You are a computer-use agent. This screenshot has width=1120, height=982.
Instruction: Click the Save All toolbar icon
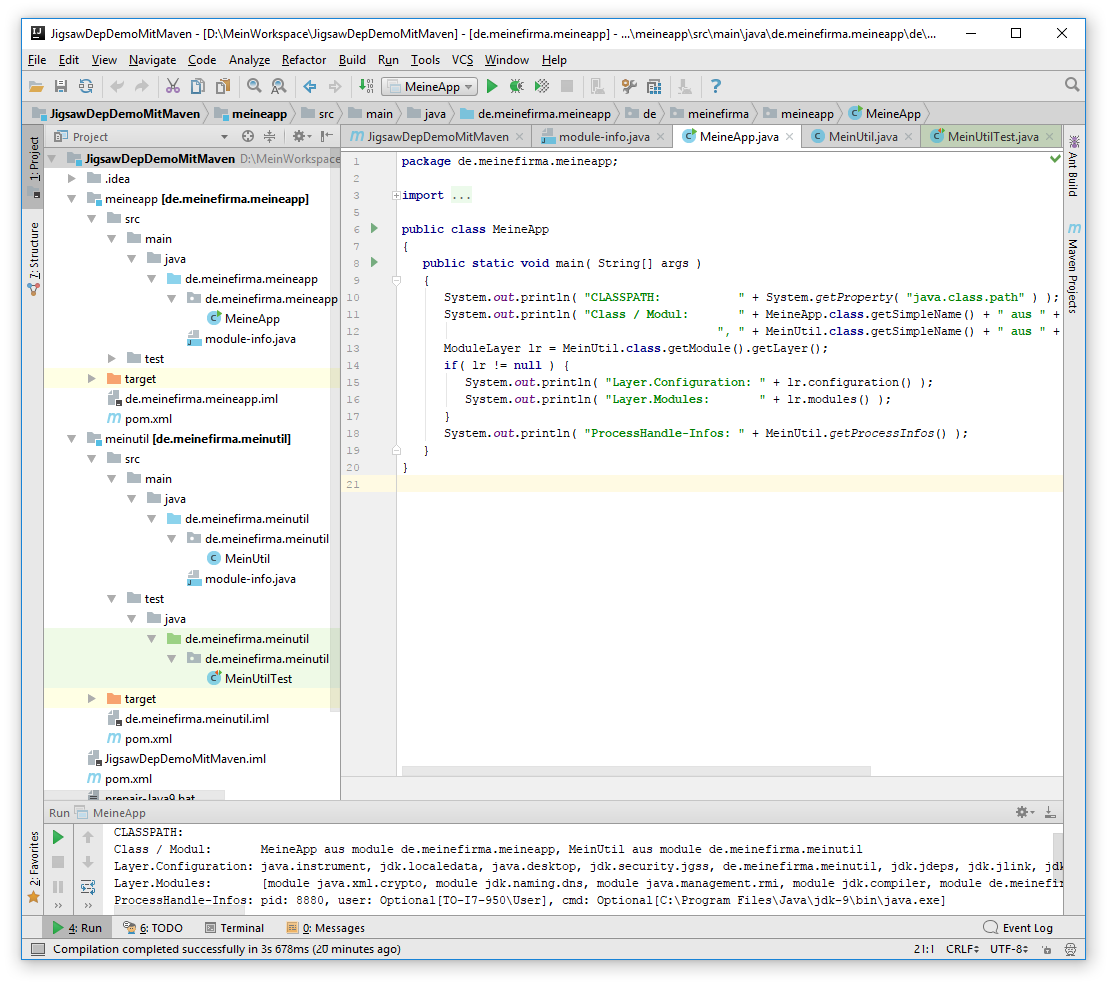pos(61,86)
